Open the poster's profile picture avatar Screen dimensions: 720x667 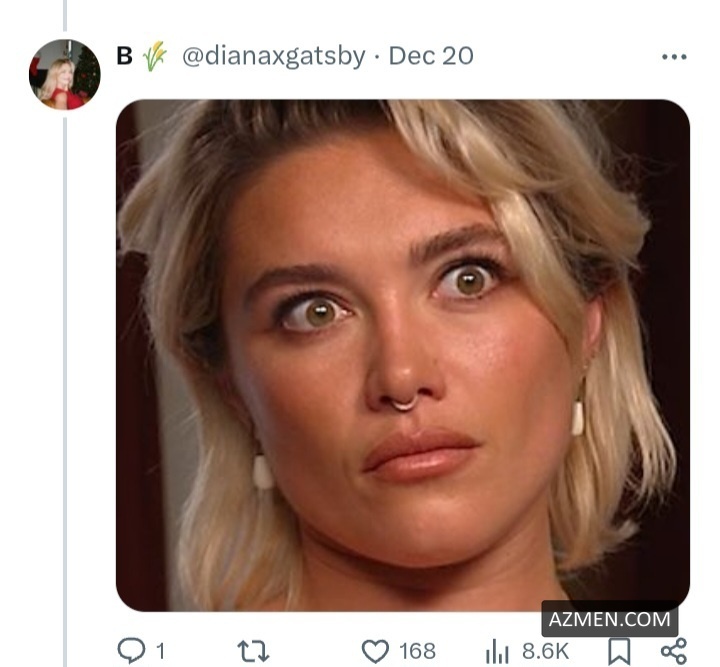click(65, 75)
